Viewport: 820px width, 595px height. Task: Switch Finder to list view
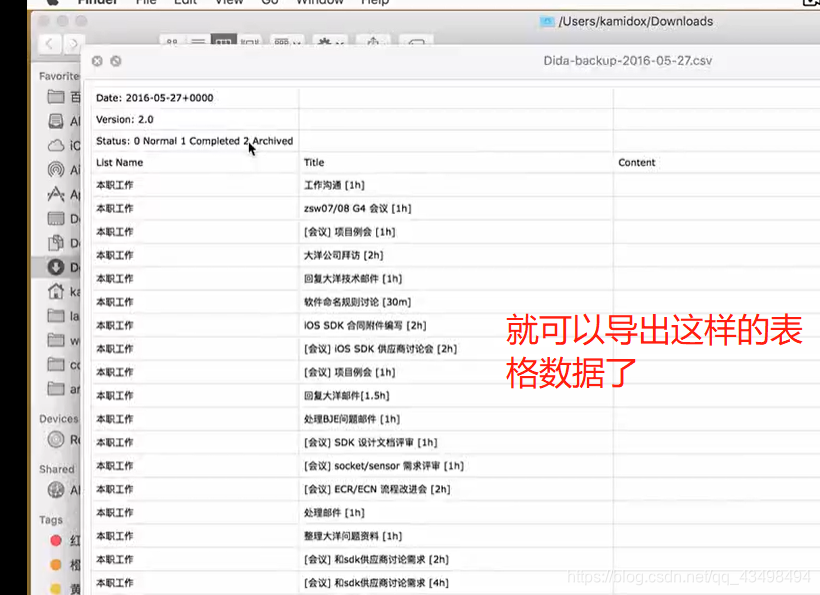point(198,41)
